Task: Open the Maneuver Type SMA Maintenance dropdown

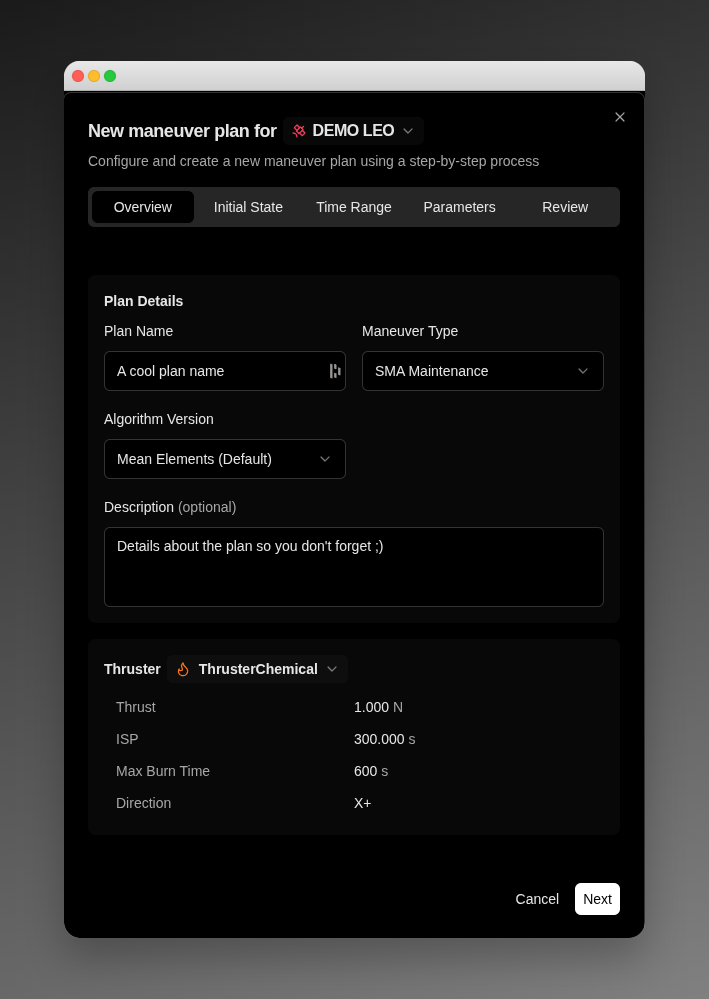Action: coord(483,371)
